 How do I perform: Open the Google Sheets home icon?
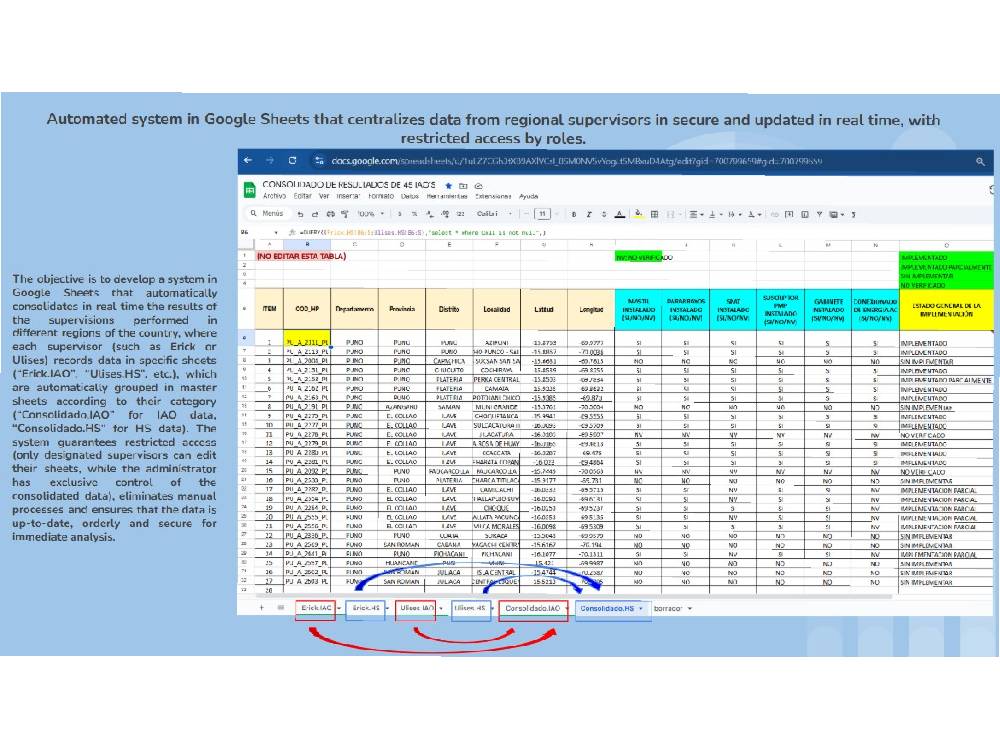pos(249,190)
